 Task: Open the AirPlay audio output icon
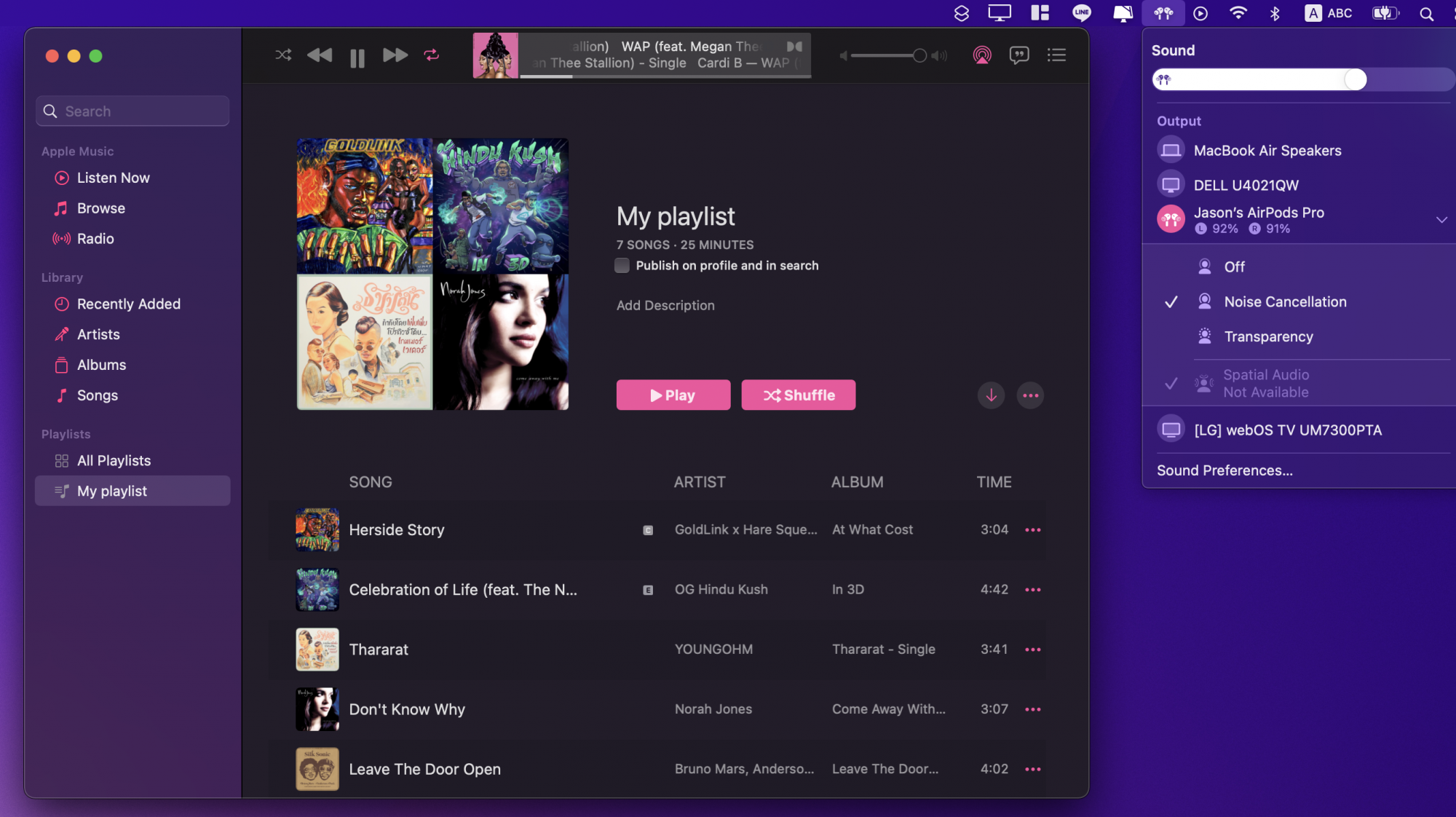[982, 55]
